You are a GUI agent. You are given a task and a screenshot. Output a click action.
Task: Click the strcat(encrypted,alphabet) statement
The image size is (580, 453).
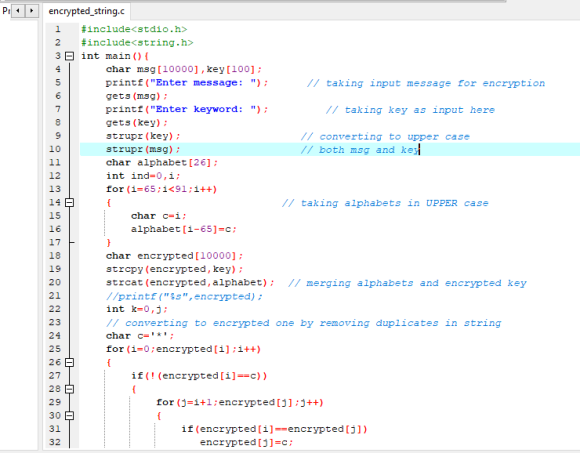(x=190, y=283)
